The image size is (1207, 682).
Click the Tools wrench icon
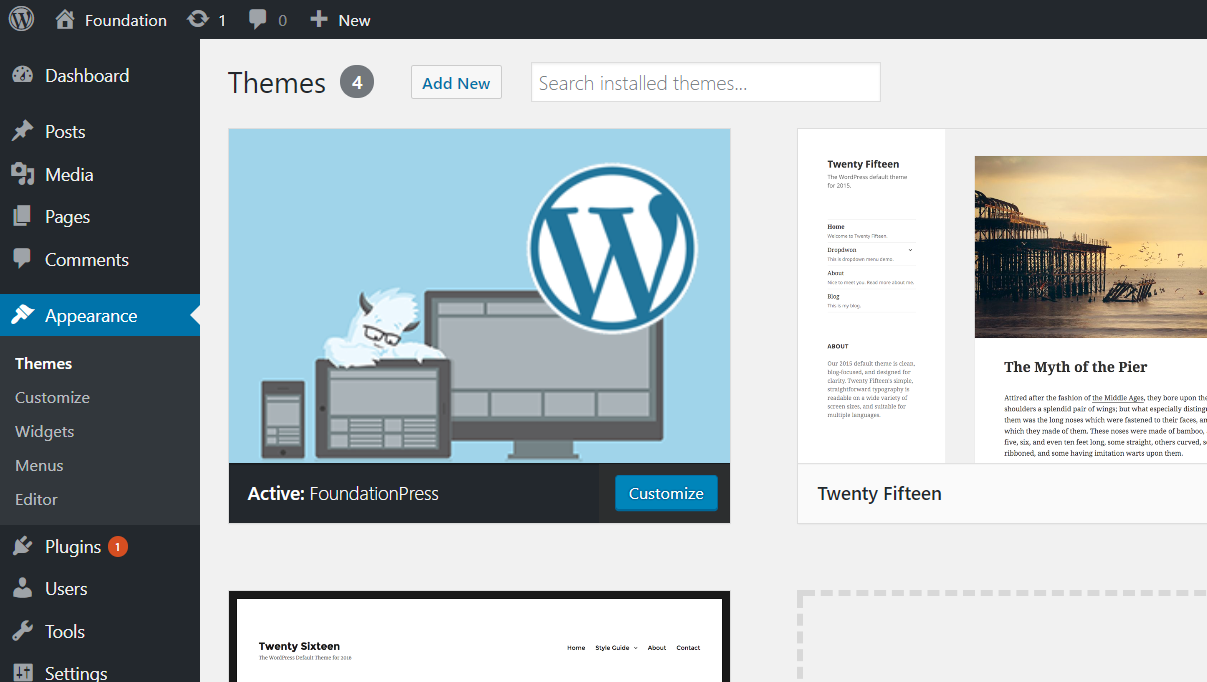22,632
